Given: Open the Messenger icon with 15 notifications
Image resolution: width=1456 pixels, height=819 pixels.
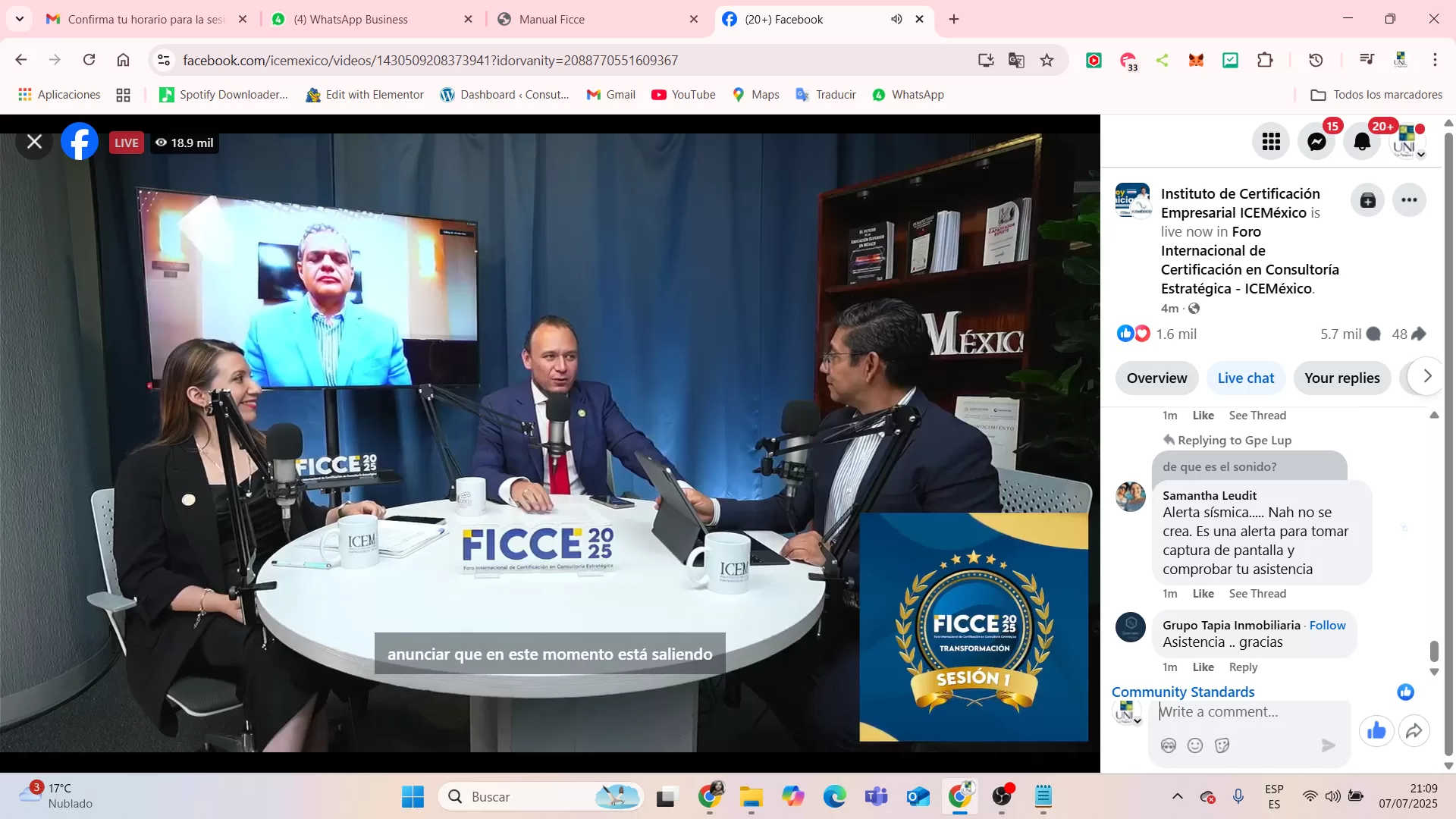Looking at the screenshot, I should pyautogui.click(x=1316, y=142).
